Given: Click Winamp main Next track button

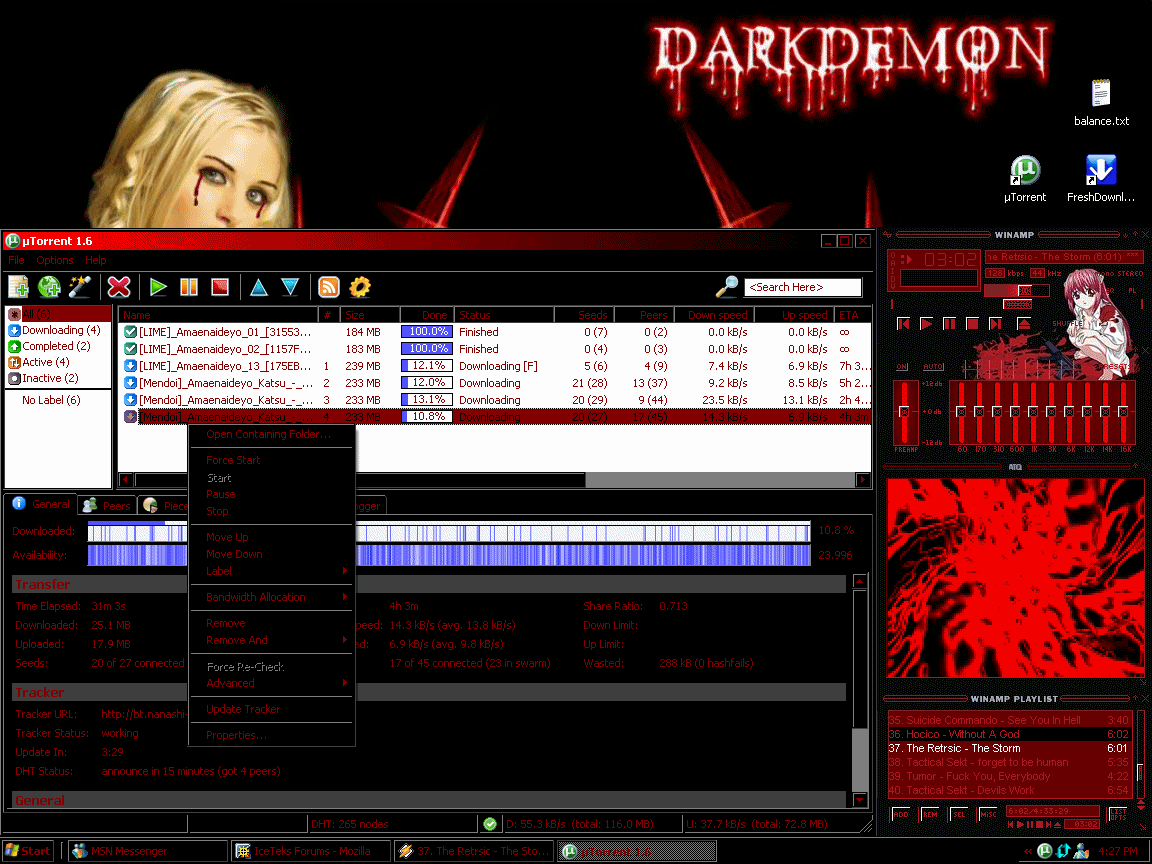Looking at the screenshot, I should coord(996,323).
